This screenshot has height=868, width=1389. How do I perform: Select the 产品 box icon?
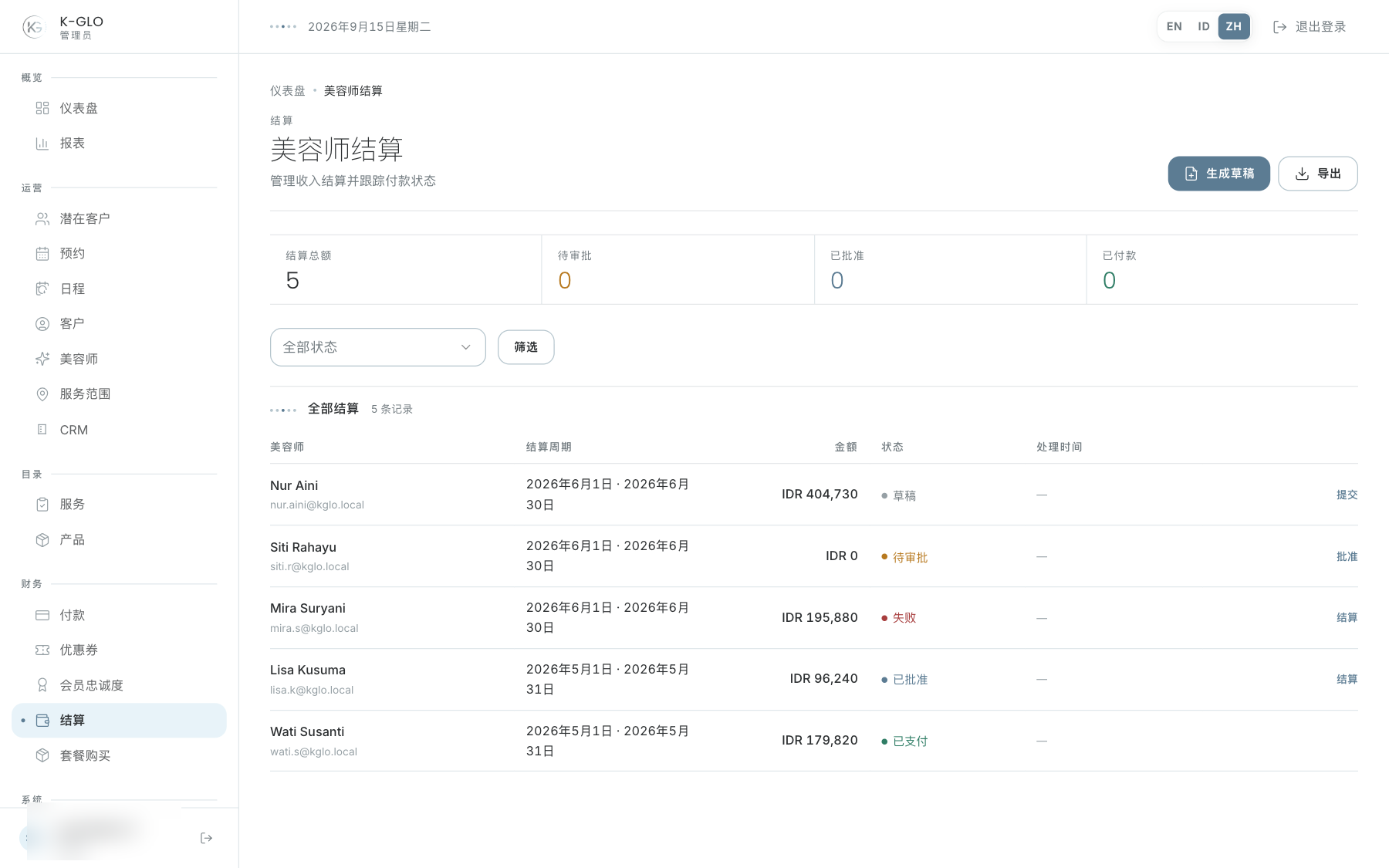tap(42, 540)
